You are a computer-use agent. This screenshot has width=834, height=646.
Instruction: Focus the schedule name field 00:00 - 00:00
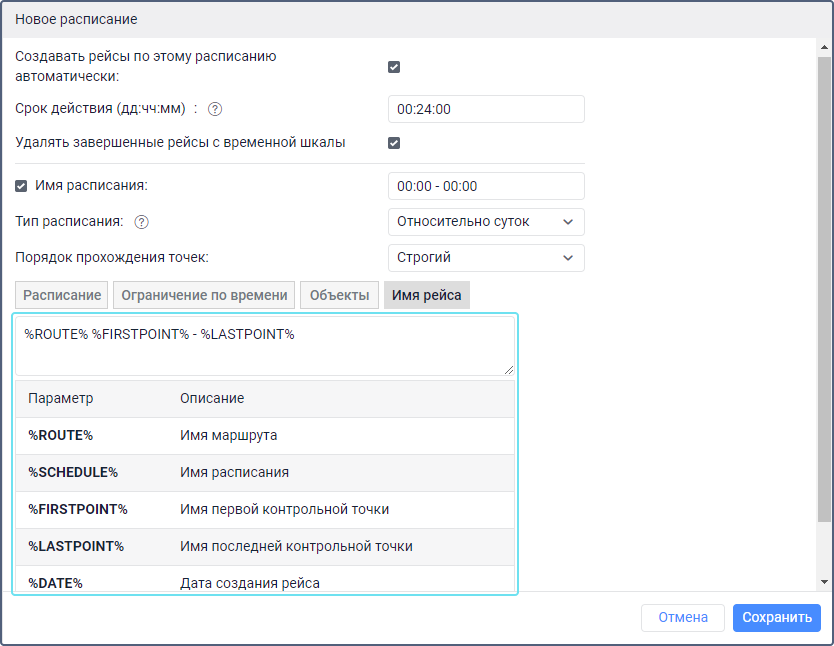[485, 186]
